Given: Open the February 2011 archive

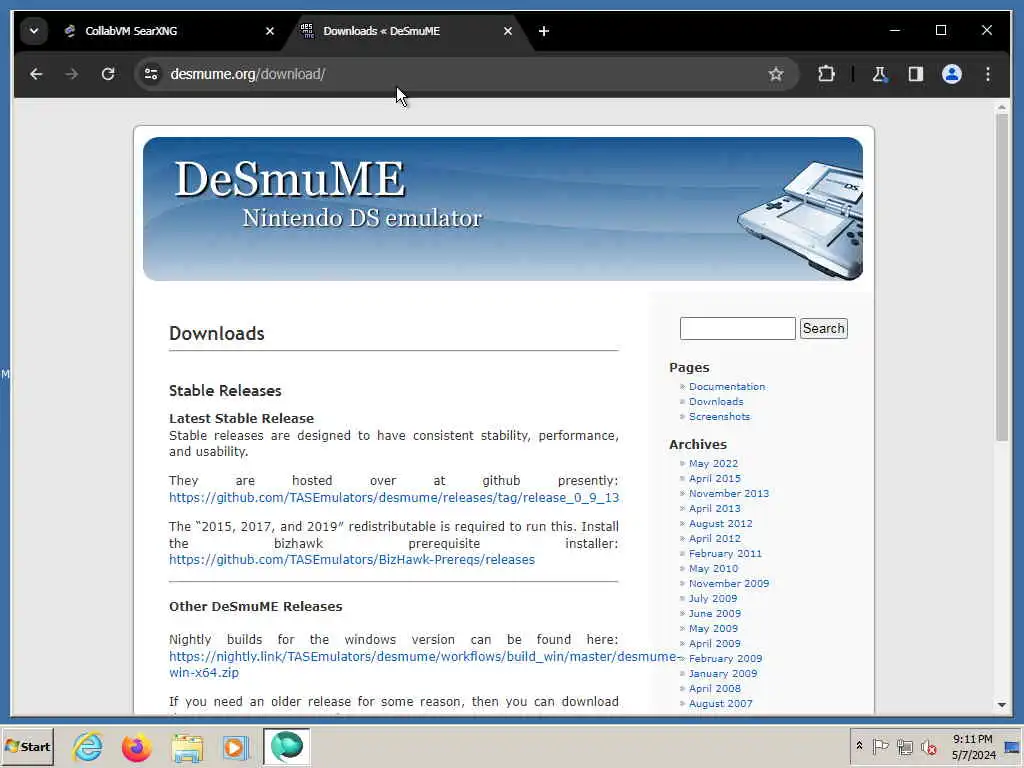Looking at the screenshot, I should (725, 554).
